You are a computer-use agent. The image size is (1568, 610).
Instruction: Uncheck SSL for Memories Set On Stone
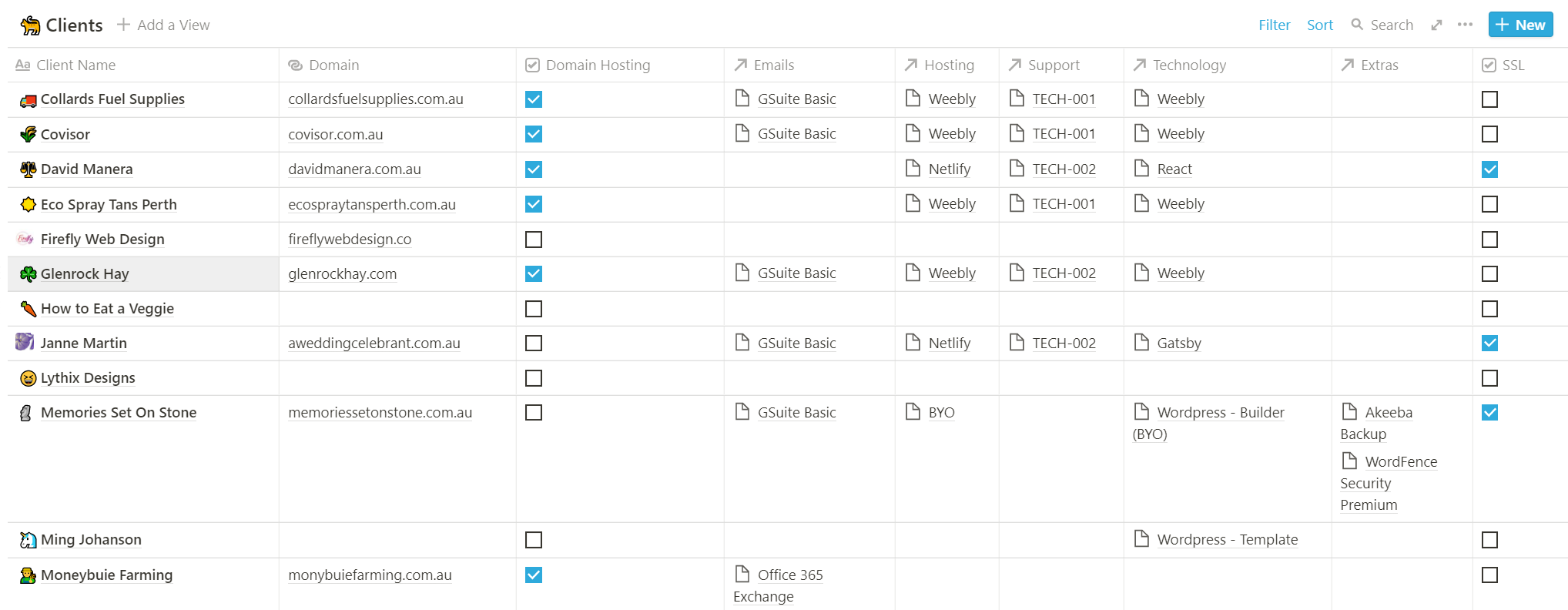[1490, 413]
